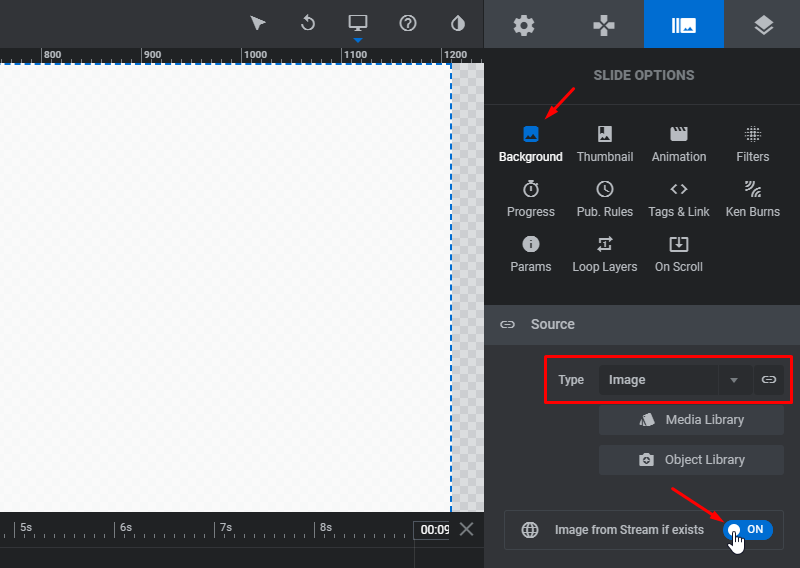Click the white slide canvas area
This screenshot has height=568, width=800.
click(224, 287)
